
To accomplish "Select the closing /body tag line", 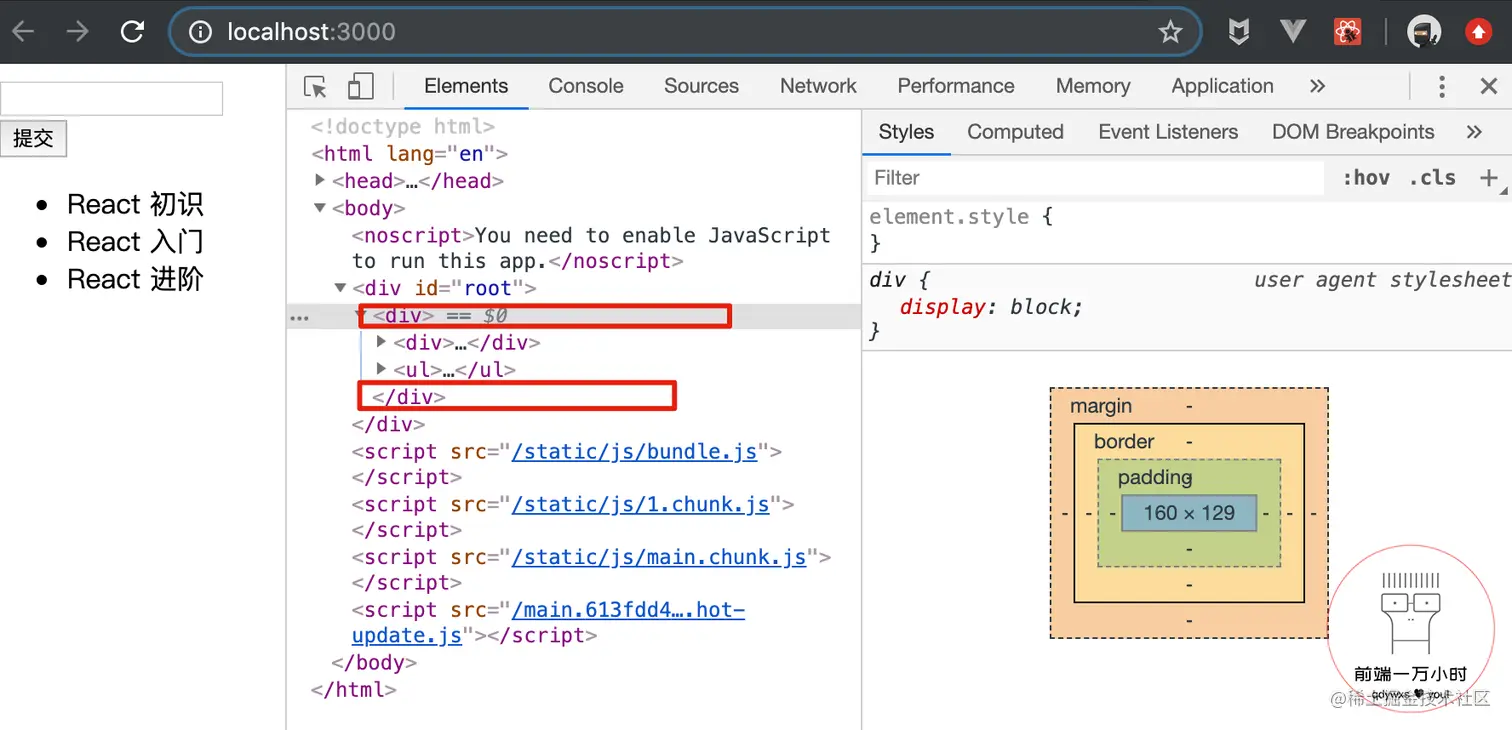I will tap(374, 662).
